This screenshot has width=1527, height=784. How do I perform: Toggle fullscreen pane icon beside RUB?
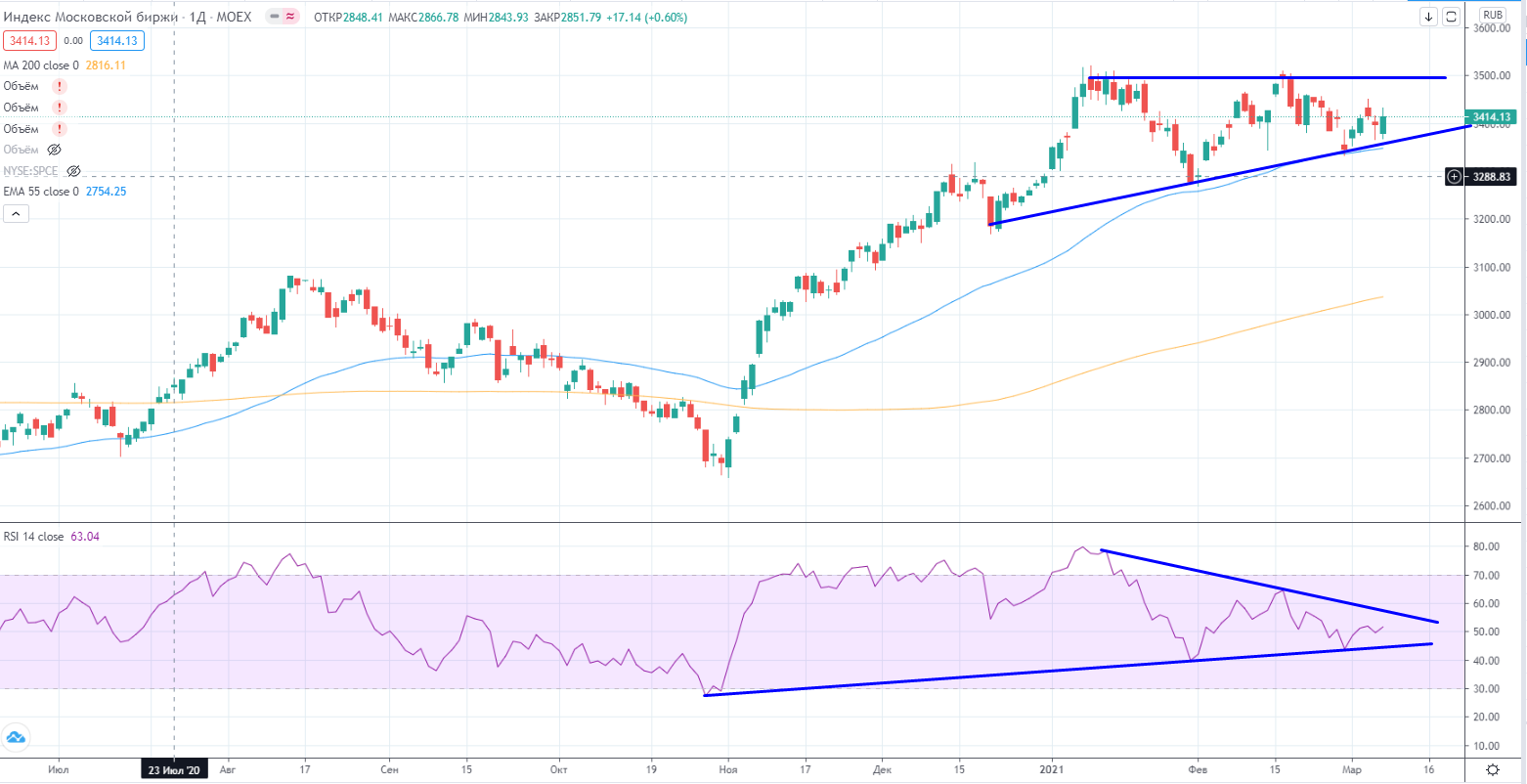click(1452, 17)
